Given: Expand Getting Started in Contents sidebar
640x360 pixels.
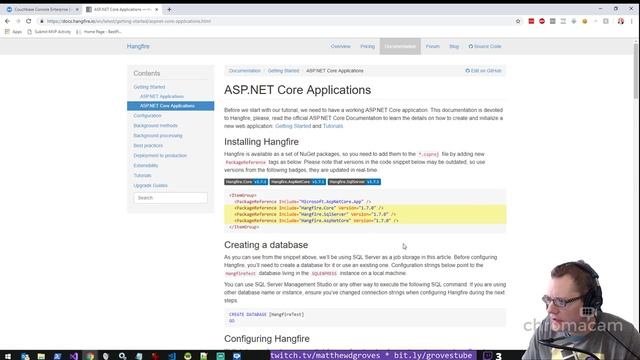Looking at the screenshot, I should (x=149, y=87).
